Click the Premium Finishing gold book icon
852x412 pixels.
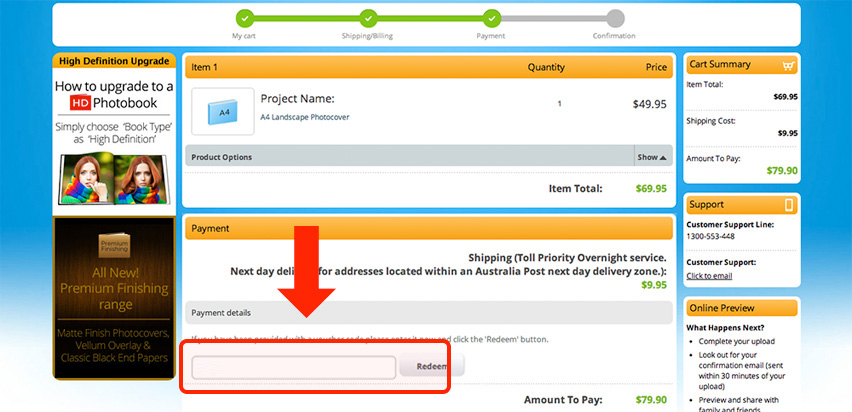click(114, 246)
